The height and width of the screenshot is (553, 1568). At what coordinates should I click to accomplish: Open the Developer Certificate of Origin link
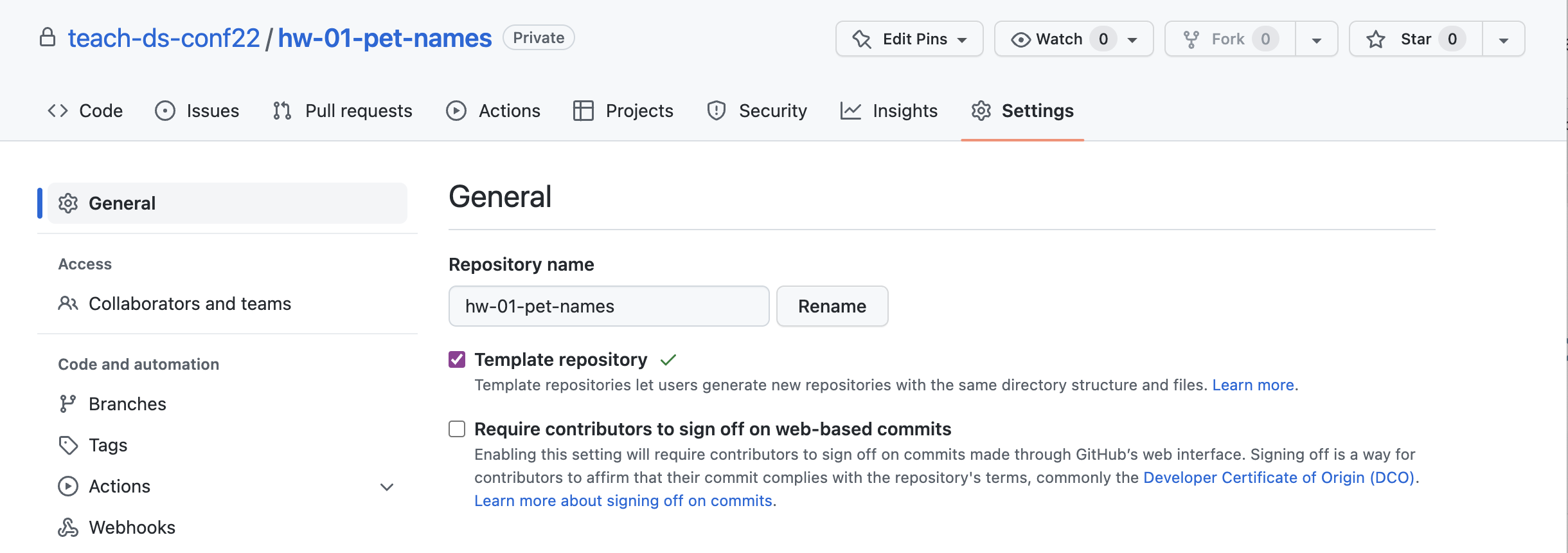click(x=1279, y=478)
